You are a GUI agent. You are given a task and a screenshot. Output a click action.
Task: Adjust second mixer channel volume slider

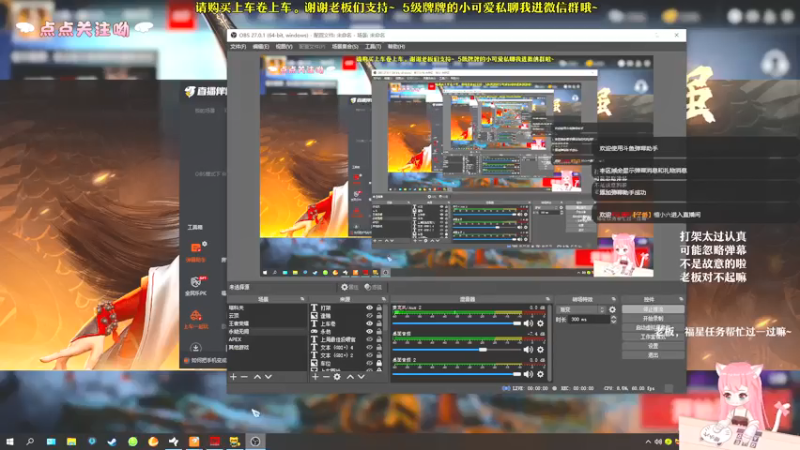click(457, 349)
